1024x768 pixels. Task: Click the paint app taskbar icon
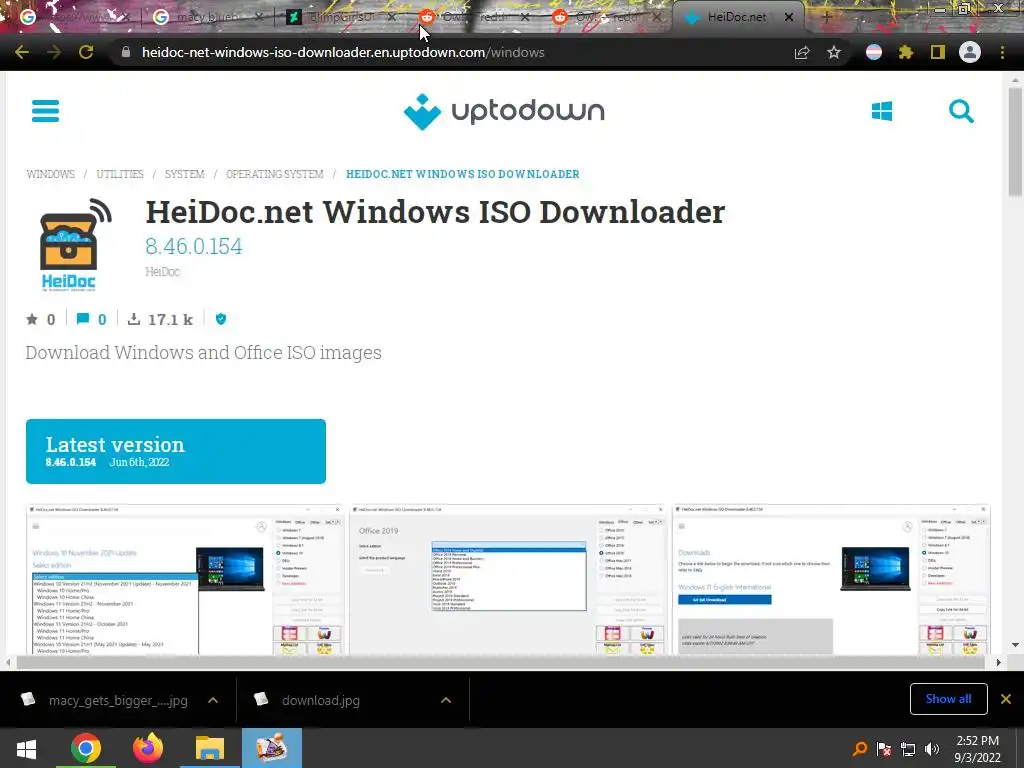click(x=272, y=748)
